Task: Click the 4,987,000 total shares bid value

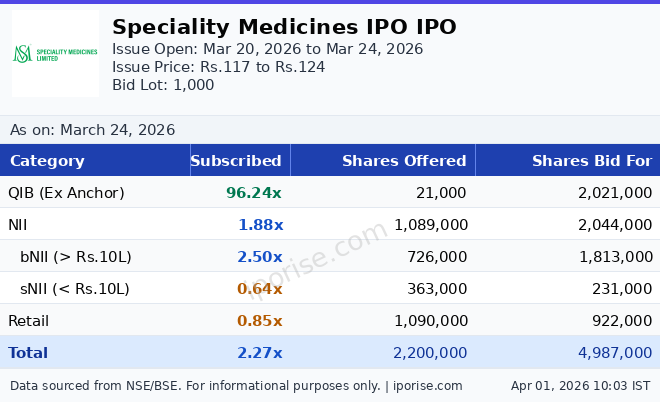Action: point(615,353)
